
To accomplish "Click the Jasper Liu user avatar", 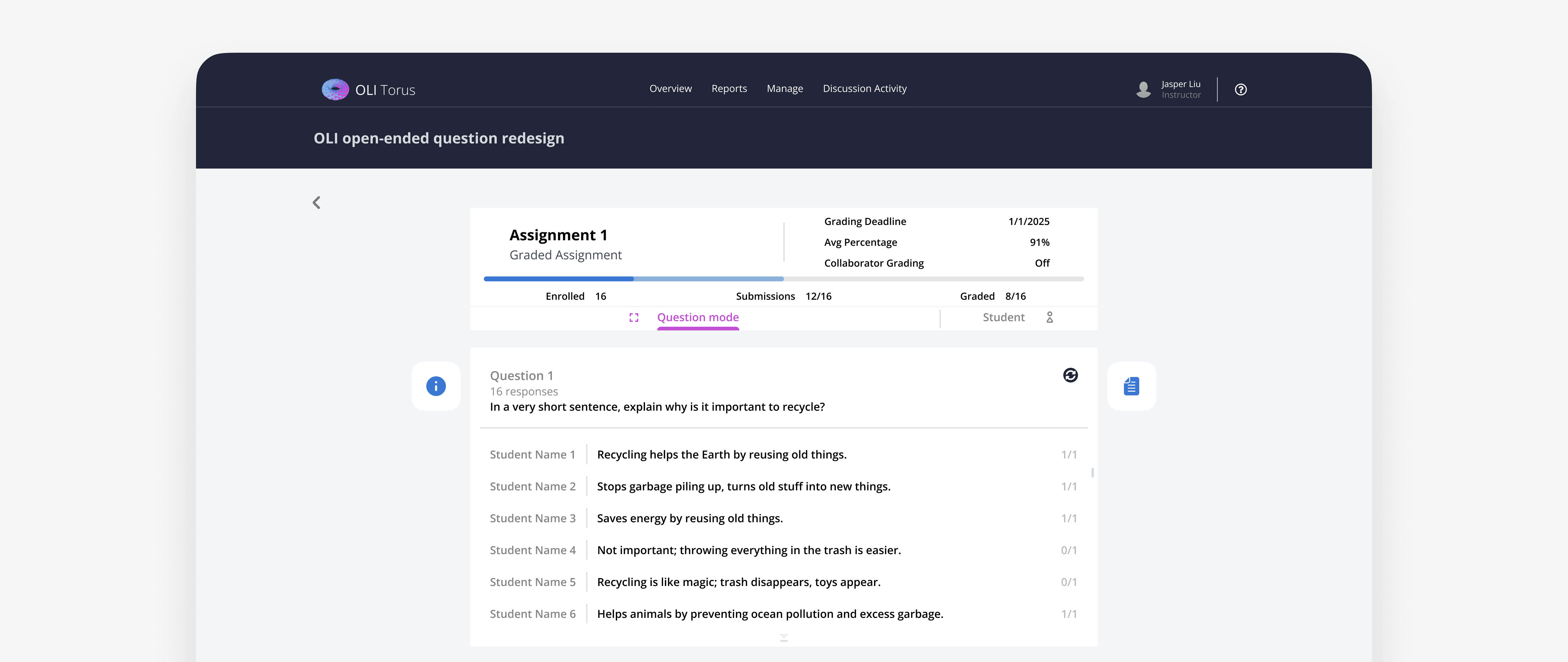I will (1143, 89).
